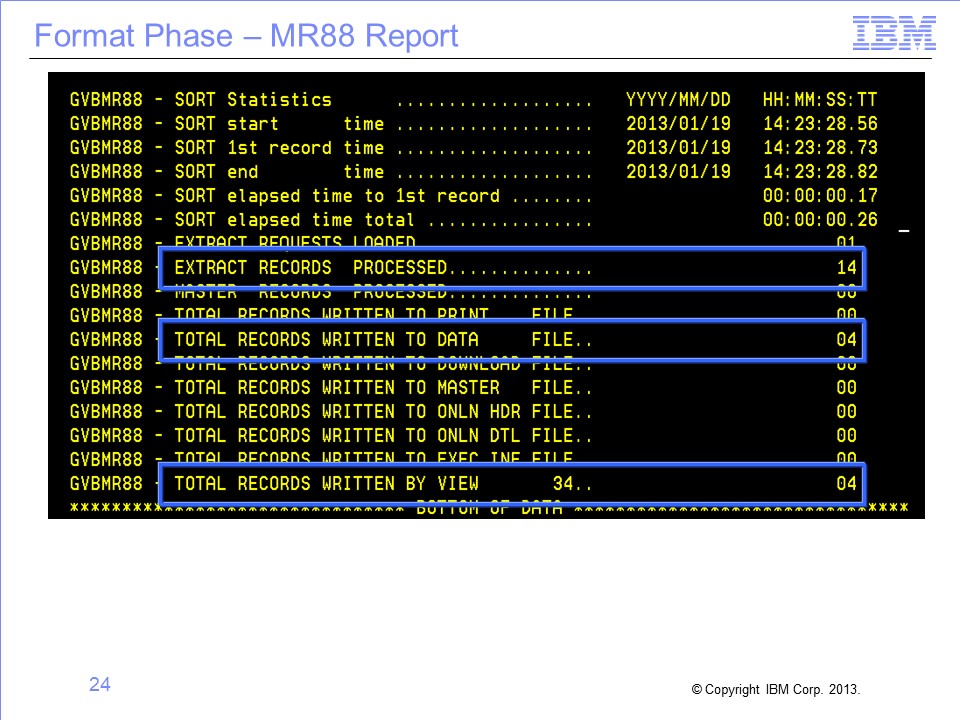Select the 'HH:MM:SS:TT' column header
The width and height of the screenshot is (960, 720).
tap(820, 100)
